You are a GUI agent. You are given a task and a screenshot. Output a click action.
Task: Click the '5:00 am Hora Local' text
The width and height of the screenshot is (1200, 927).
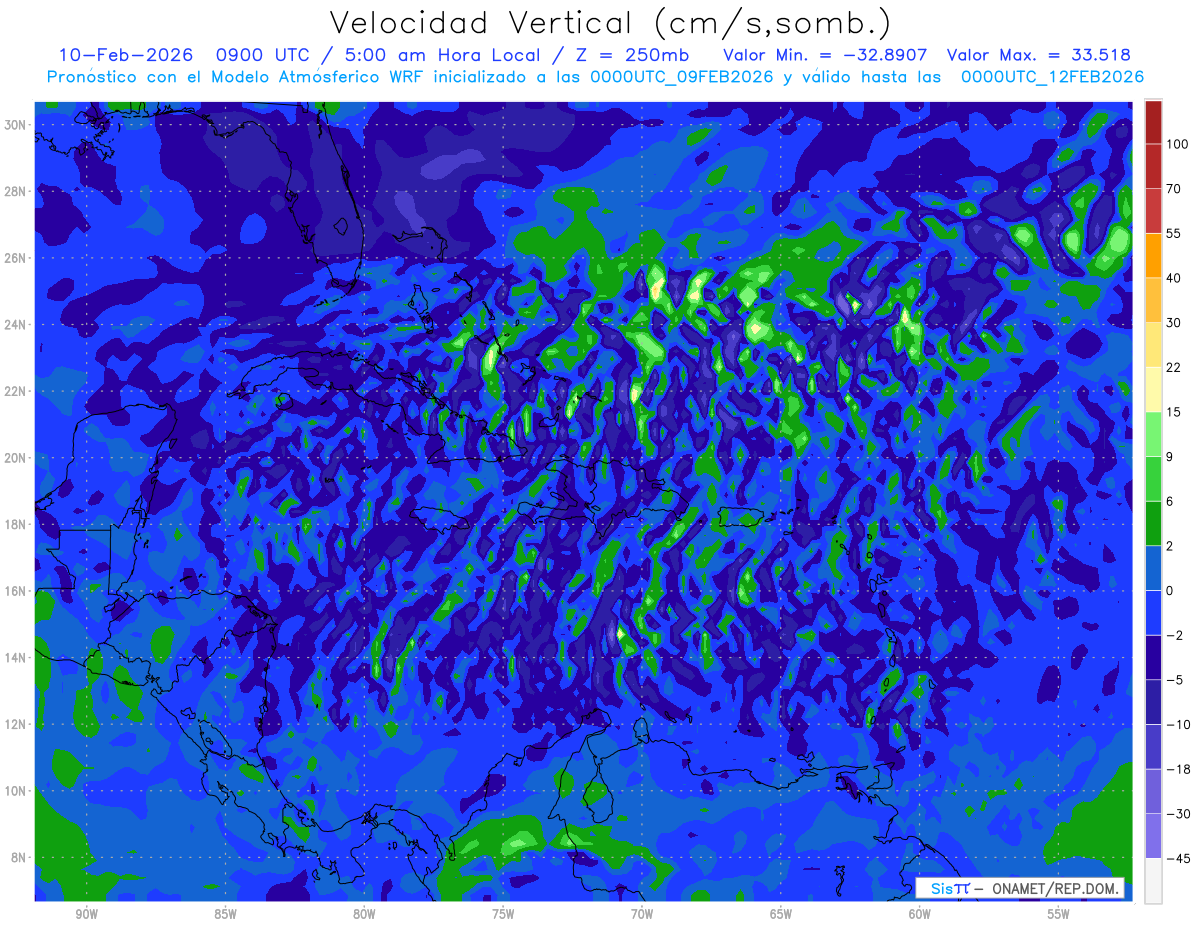(456, 55)
